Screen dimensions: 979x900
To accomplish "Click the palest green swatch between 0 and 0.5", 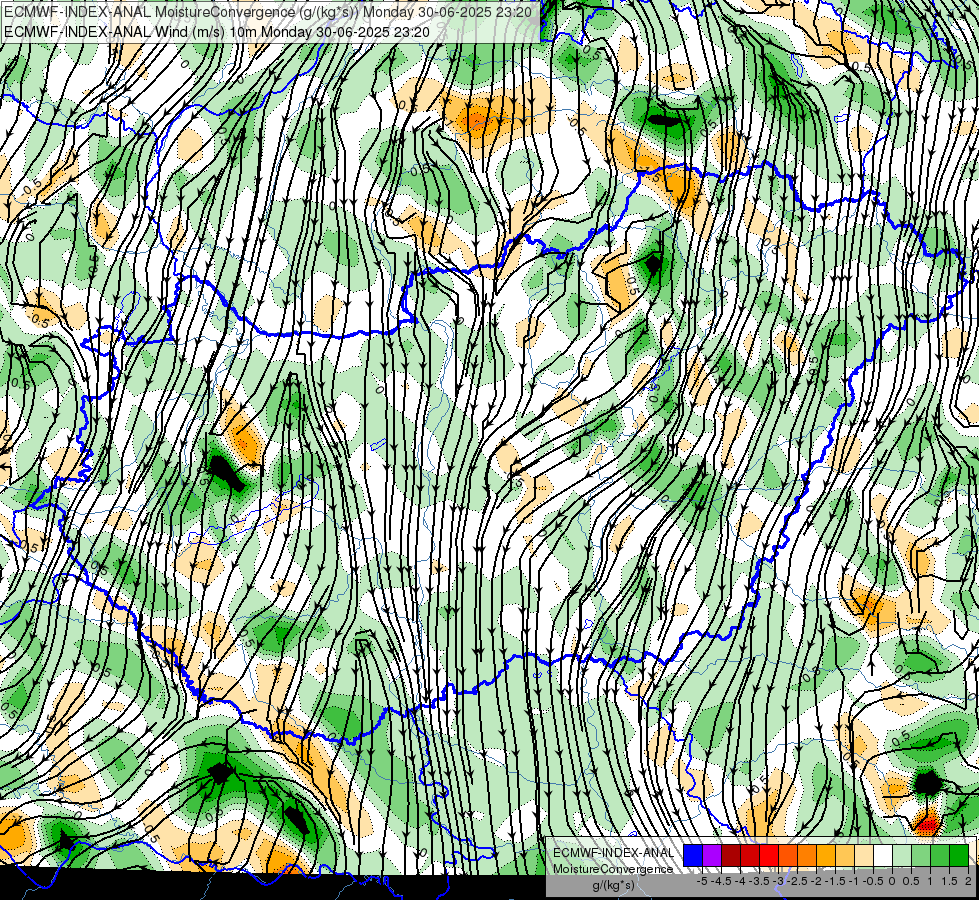I will point(902,856).
